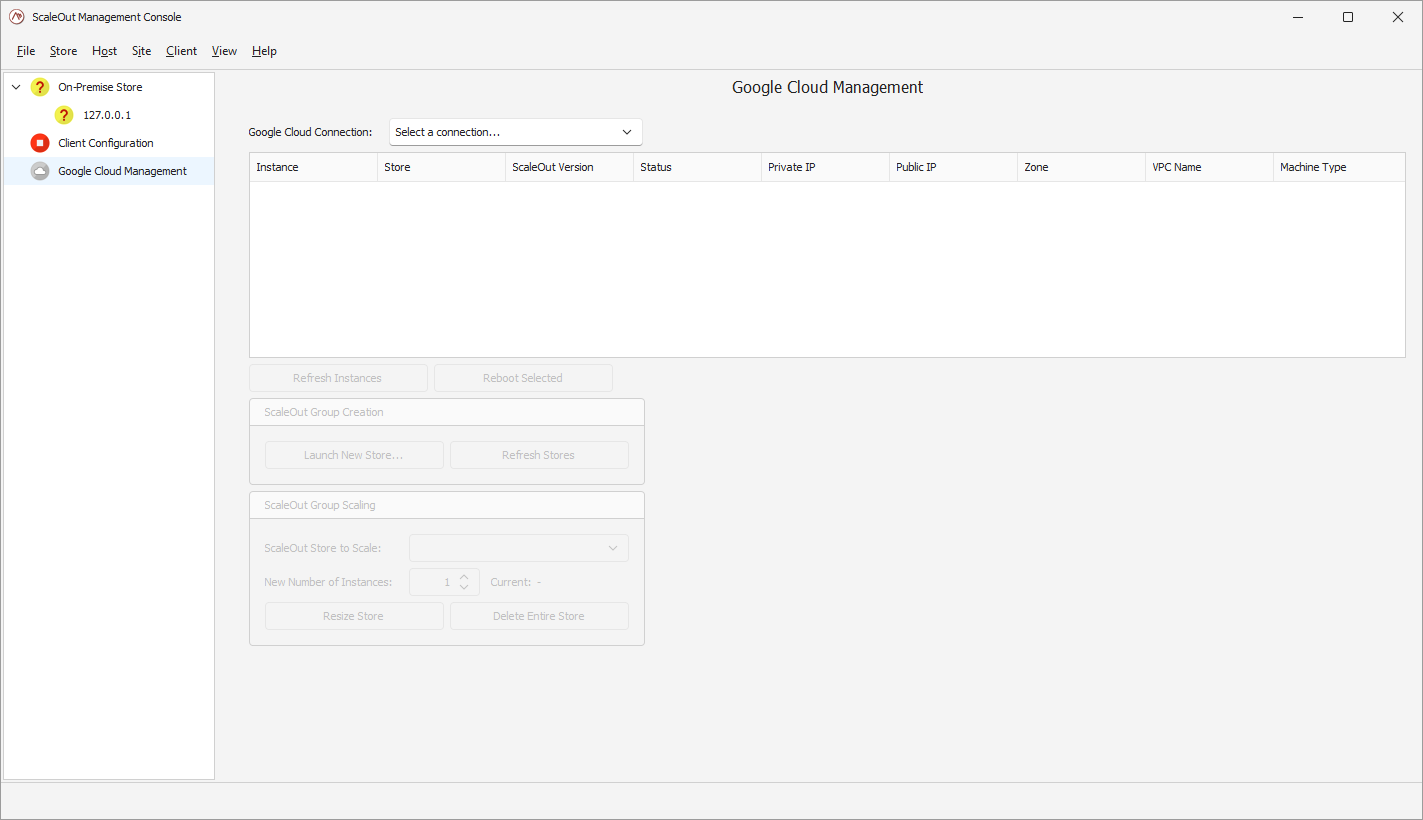Minimize the ScaleOut Management Console window
Screen dimensions: 1423x820
[x=1298, y=17]
